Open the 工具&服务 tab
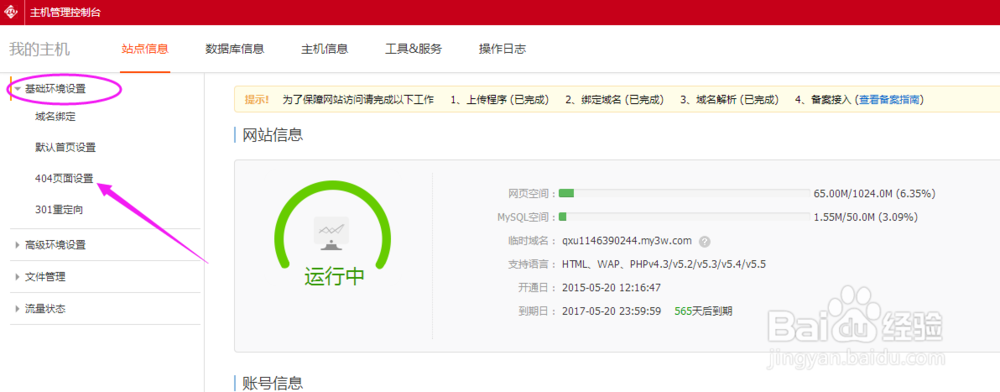1000x392 pixels. click(413, 49)
